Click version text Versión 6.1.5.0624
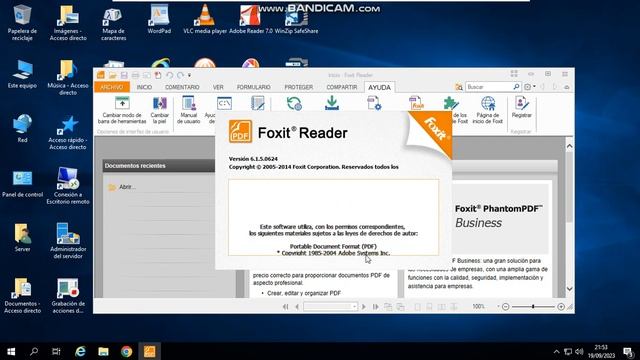The height and width of the screenshot is (360, 640). [253, 159]
